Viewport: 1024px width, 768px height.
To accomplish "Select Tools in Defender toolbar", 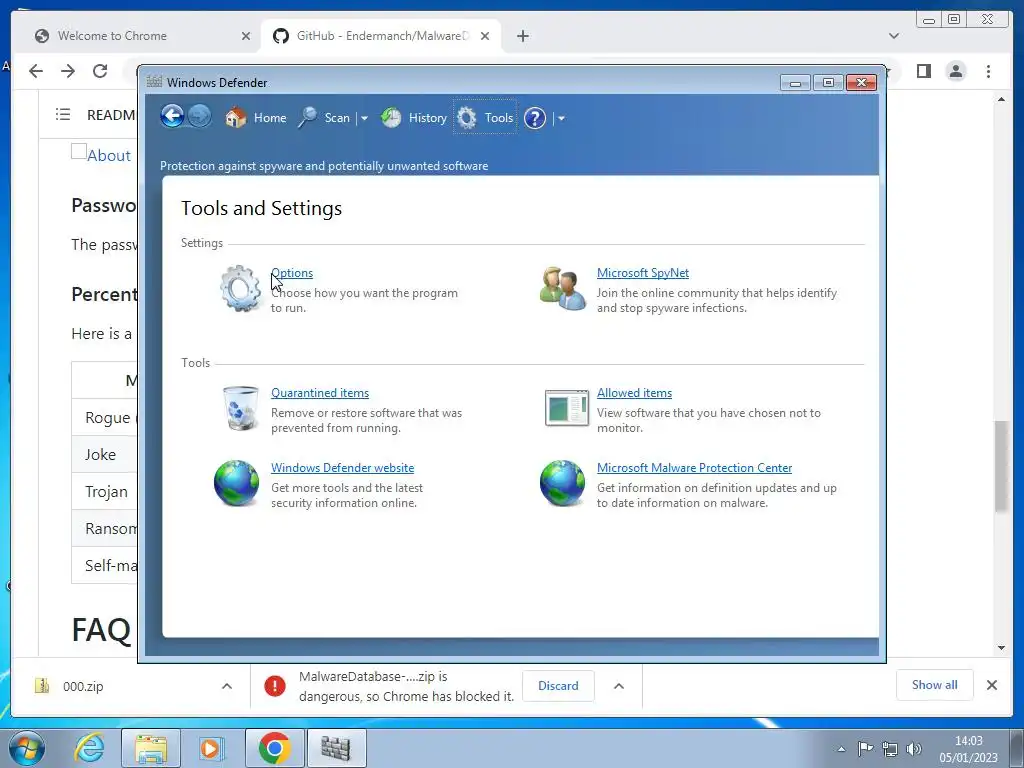I will coord(485,118).
